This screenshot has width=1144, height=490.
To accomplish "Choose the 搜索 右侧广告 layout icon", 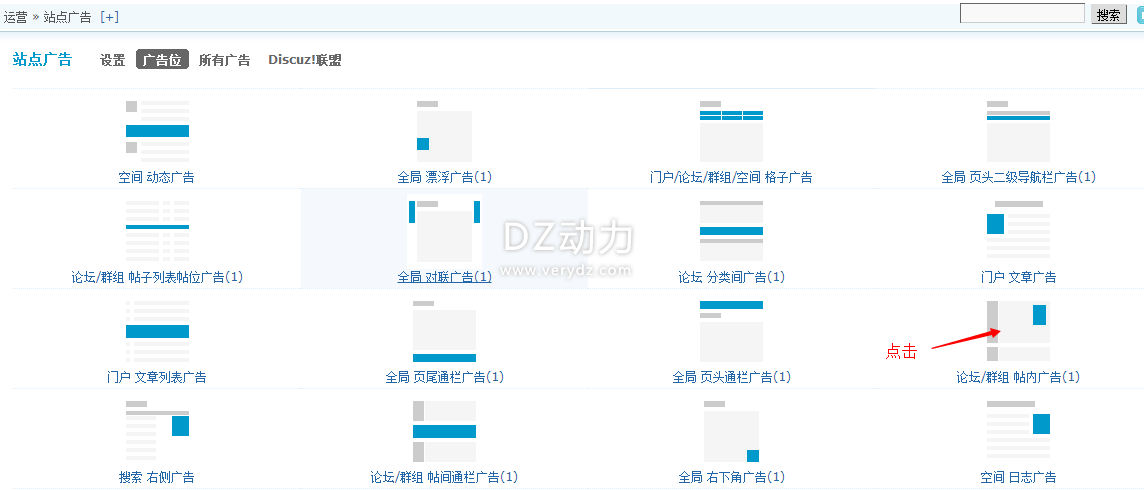I will (157, 431).
